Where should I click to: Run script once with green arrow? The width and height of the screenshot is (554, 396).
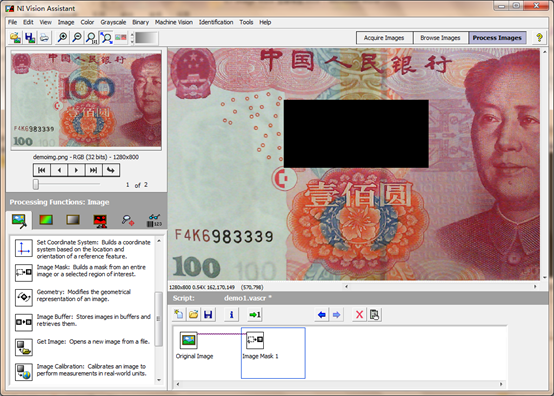point(254,314)
